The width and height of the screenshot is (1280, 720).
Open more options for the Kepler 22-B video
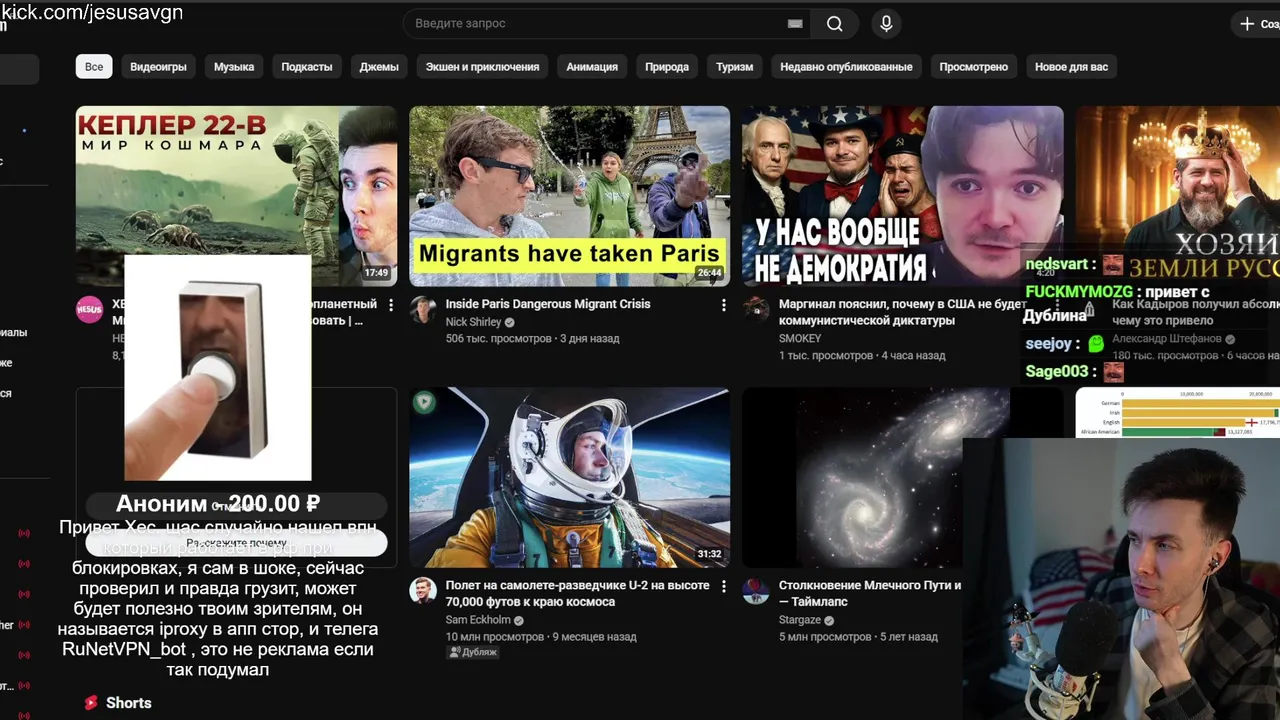click(391, 305)
